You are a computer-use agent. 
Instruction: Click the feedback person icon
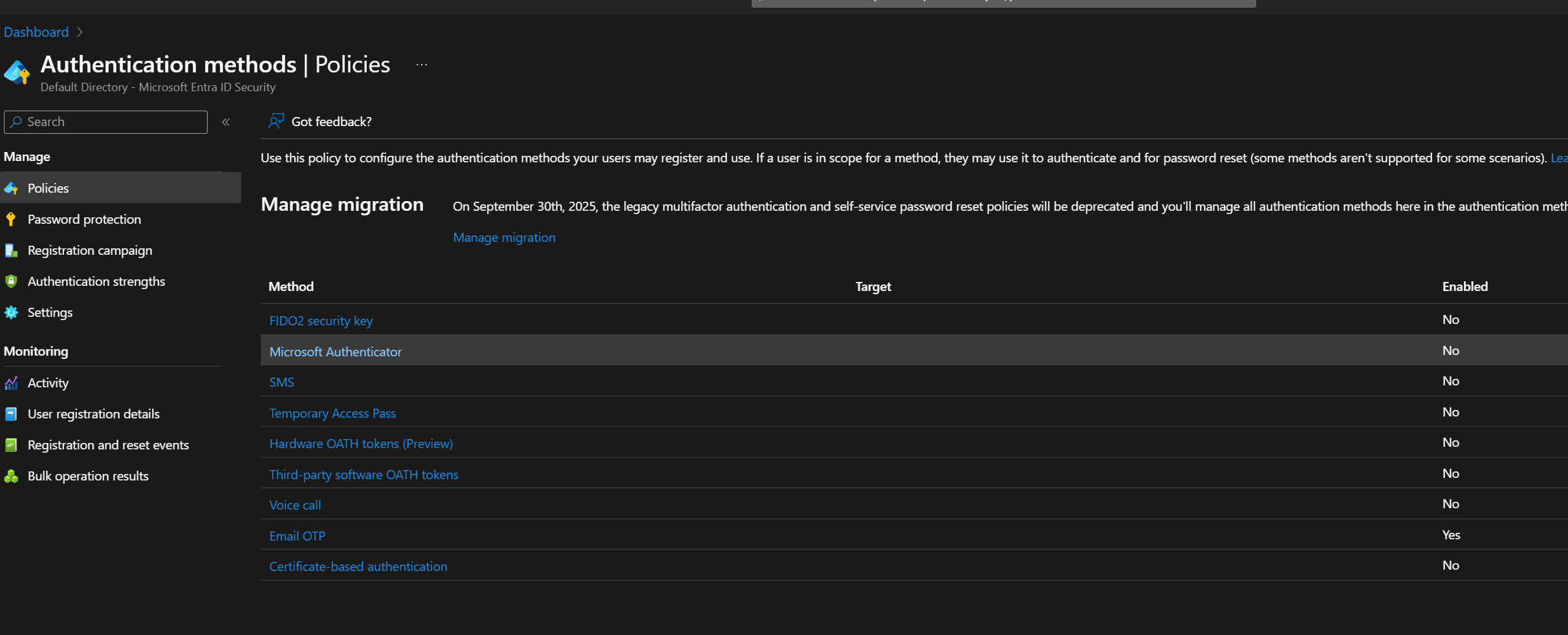[276, 121]
